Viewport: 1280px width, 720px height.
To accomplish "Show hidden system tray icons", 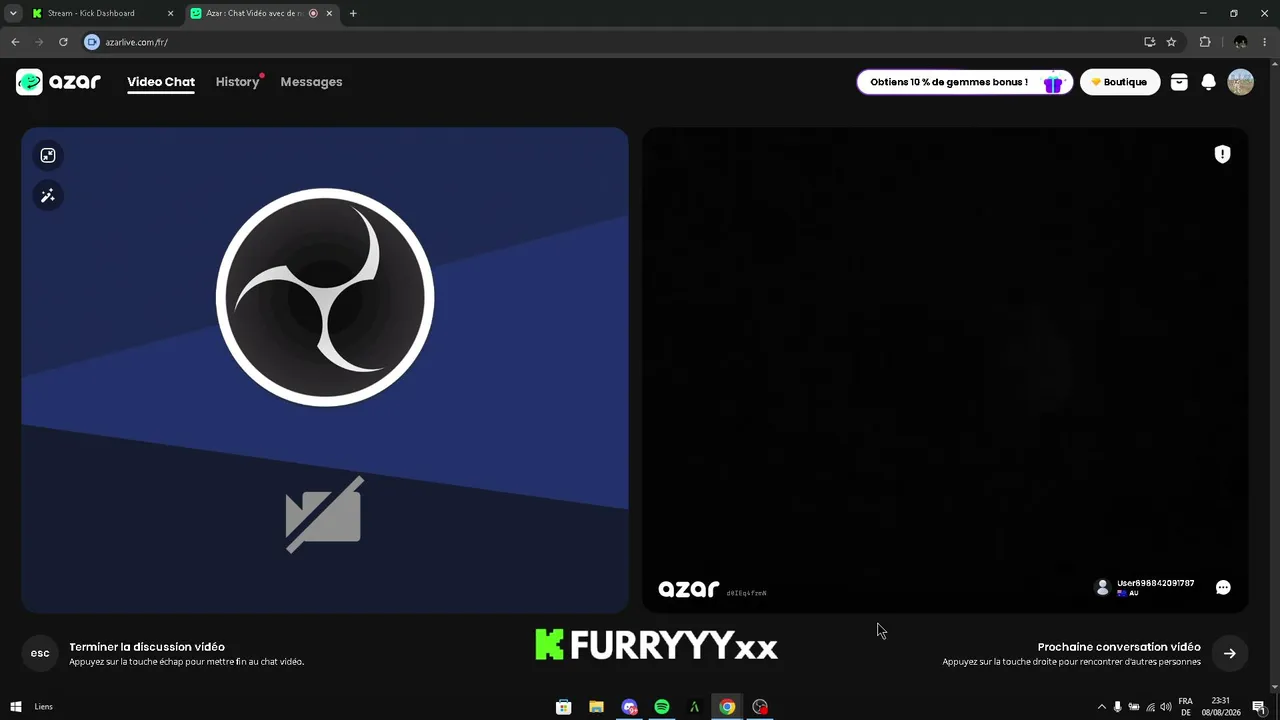I will [1101, 707].
